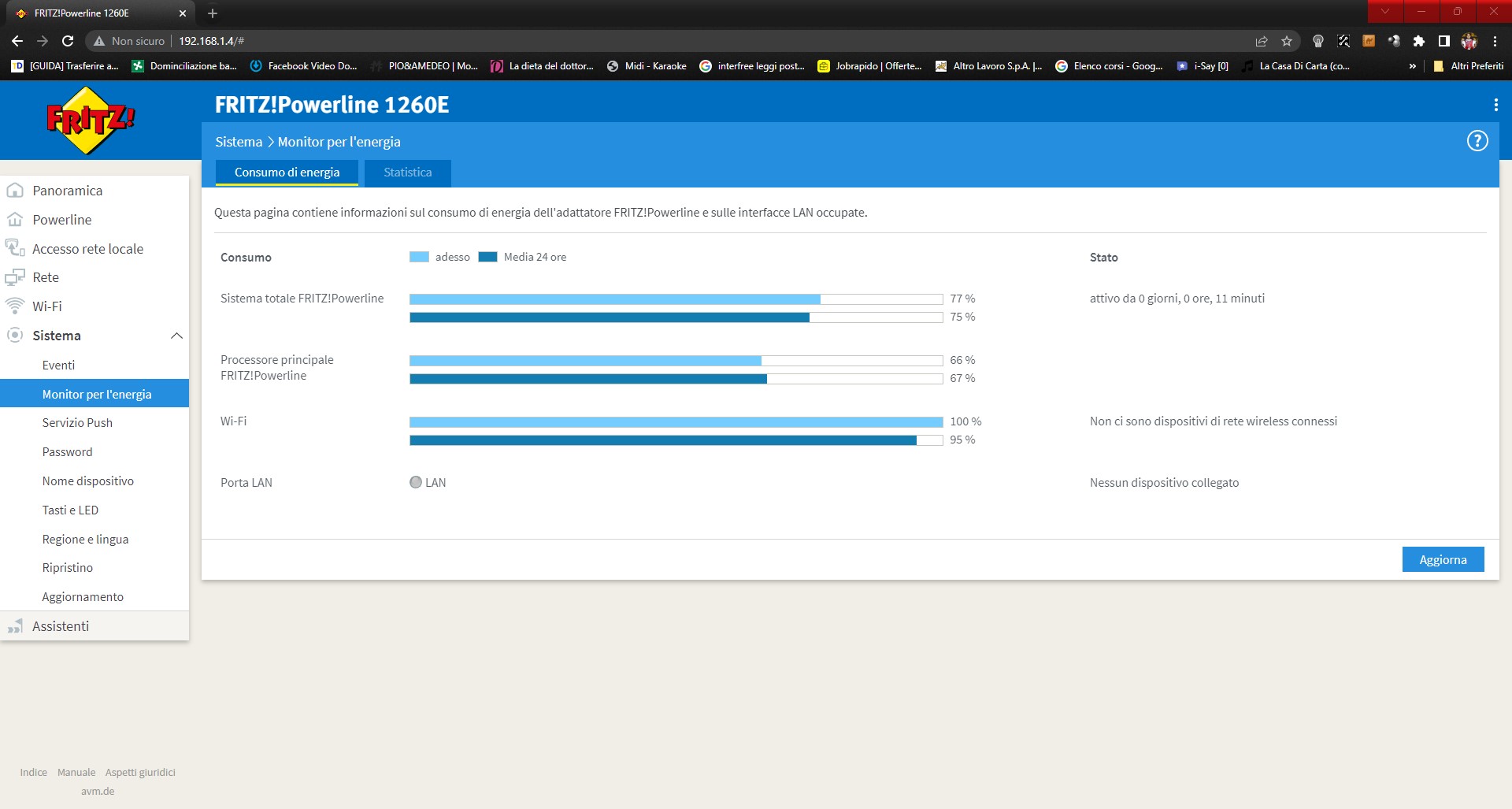Click the Accesso rete locale icon
Image resolution: width=1512 pixels, height=809 pixels.
click(14, 248)
